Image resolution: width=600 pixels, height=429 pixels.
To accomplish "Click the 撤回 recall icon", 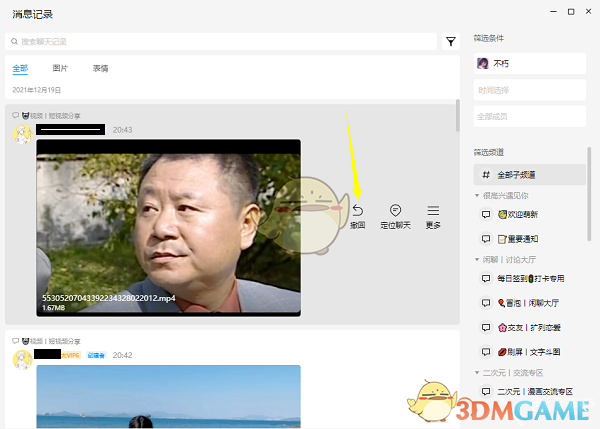I will tap(357, 211).
